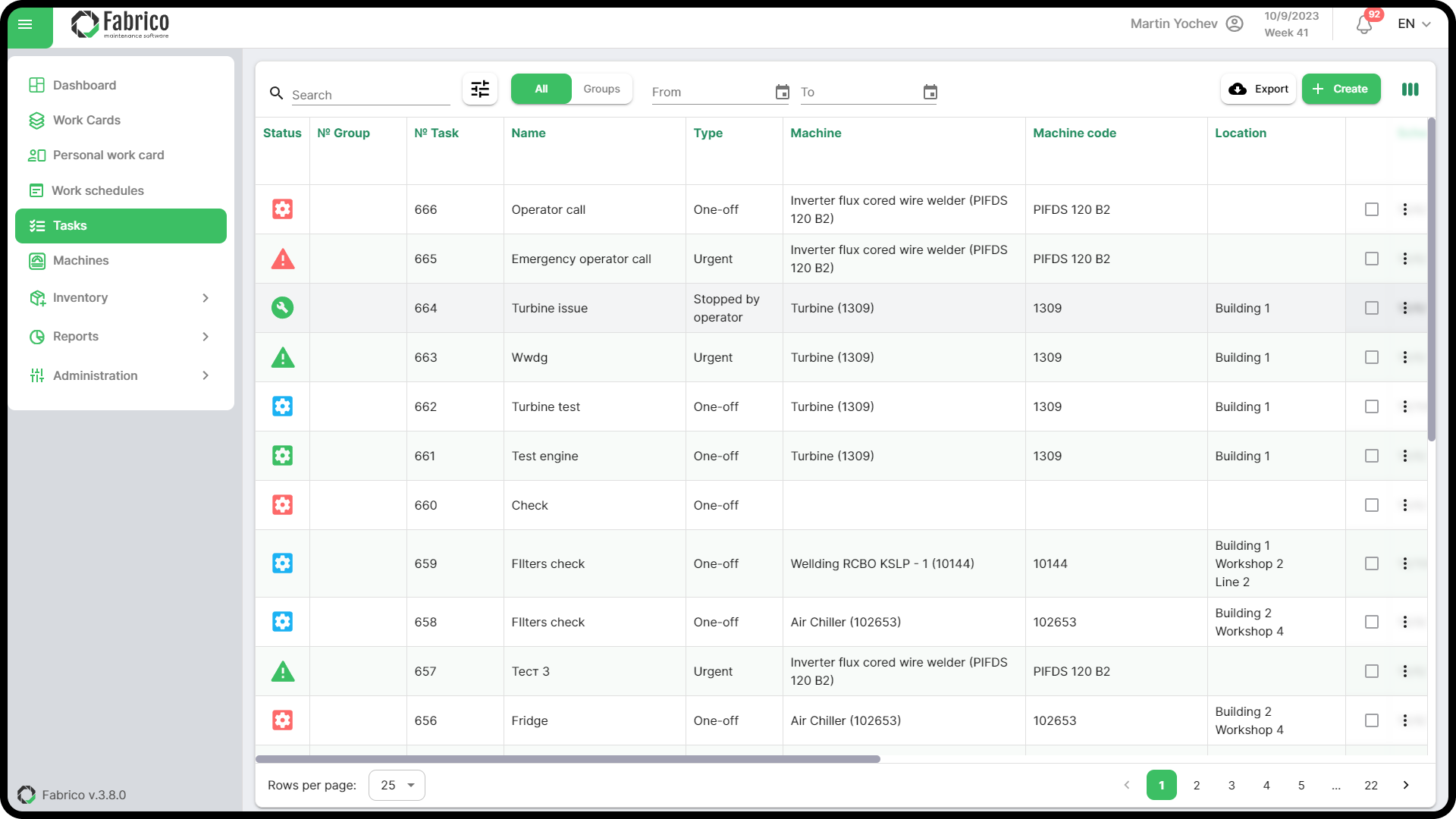Tick checkbox for Operator call row
This screenshot has width=1456, height=819.
pyautogui.click(x=1371, y=209)
